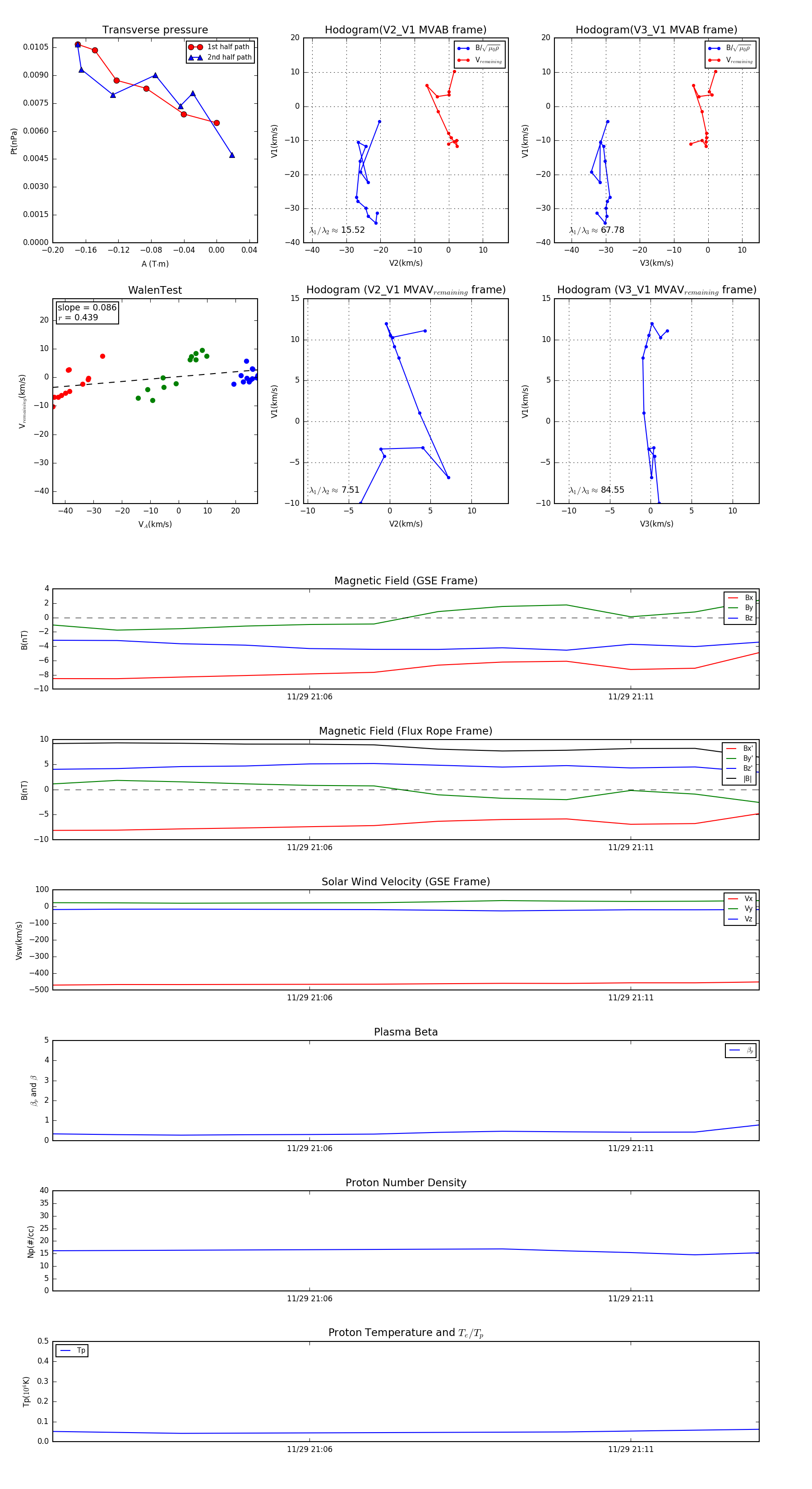Viewport: 812px width, 1489px height.
Task: Click the eigenvalue ratio label reading 84.55
Action: 596,490
